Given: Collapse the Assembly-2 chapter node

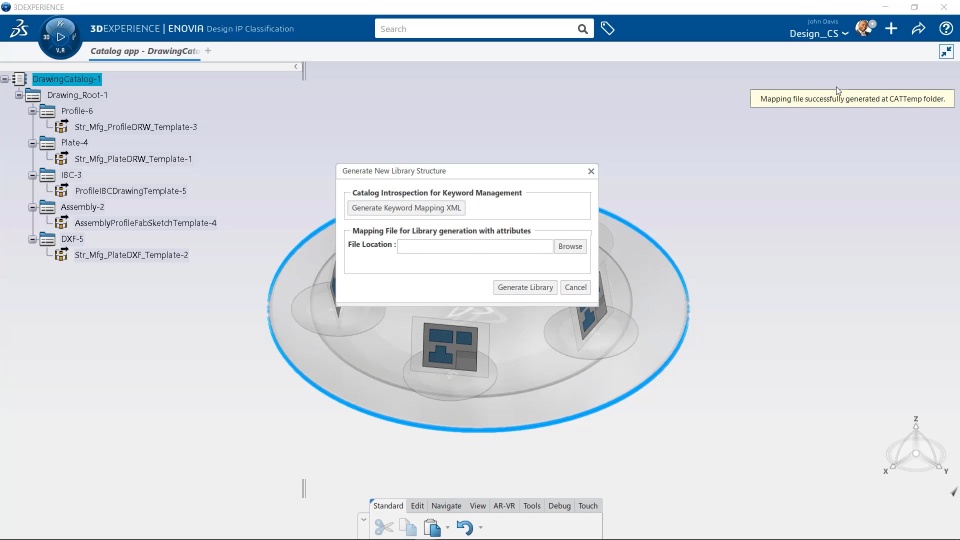Looking at the screenshot, I should tap(32, 207).
